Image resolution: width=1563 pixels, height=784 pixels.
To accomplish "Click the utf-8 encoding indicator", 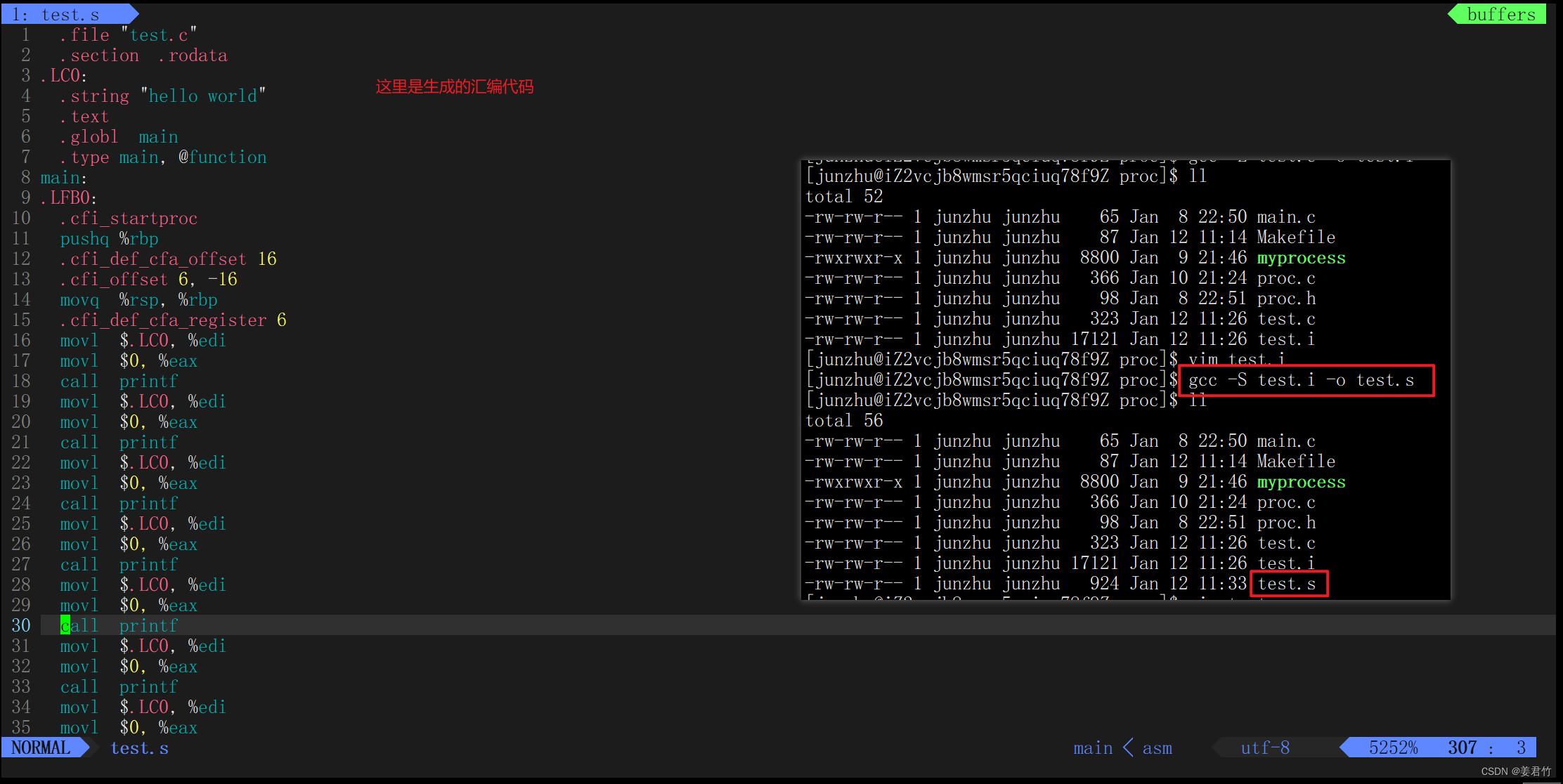I will tap(1265, 747).
